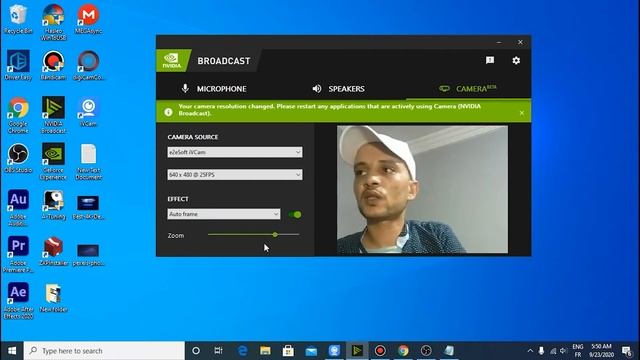Switch to the Speakers tab
This screenshot has height=360, width=640.
tap(338, 89)
